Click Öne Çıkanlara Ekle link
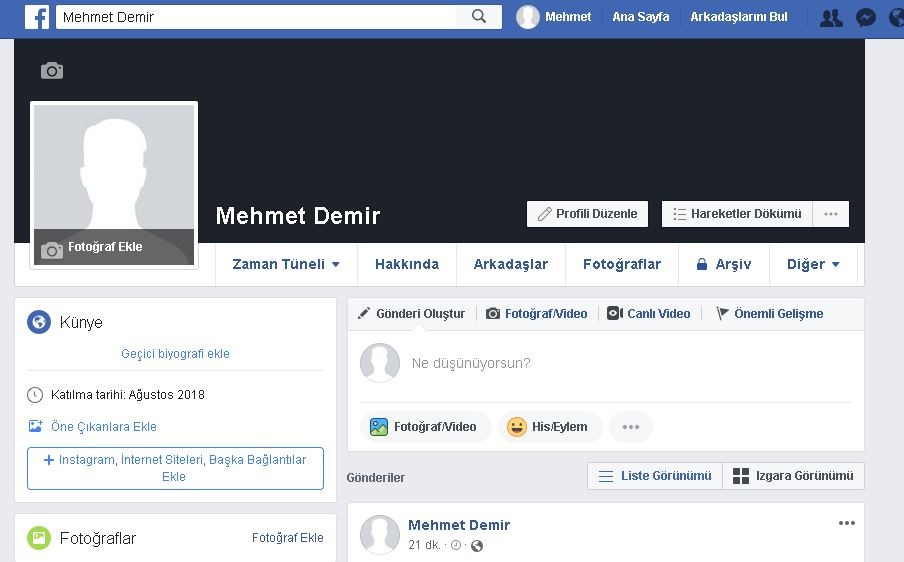The height and width of the screenshot is (562, 904). tap(104, 427)
